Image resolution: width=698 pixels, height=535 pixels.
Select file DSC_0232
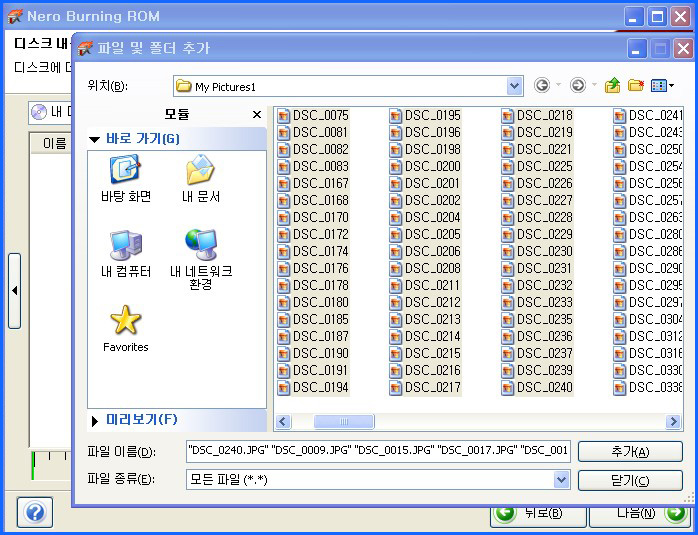[x=537, y=285]
